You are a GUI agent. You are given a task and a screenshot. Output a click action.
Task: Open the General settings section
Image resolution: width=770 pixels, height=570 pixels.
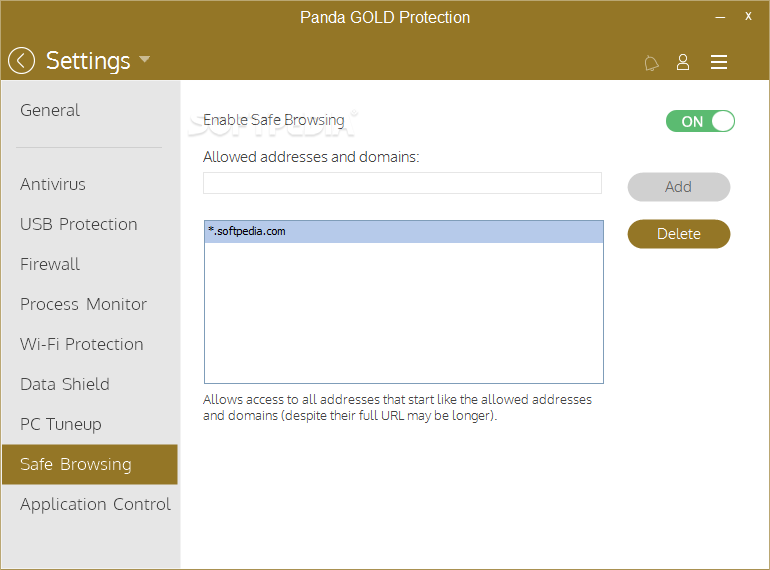[50, 110]
